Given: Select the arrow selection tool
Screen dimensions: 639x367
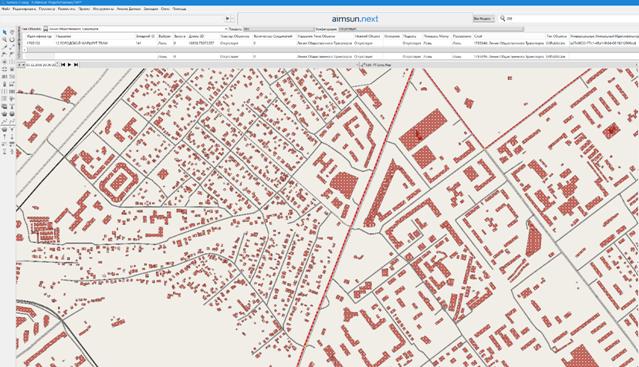Looking at the screenshot, I should pos(4,32).
